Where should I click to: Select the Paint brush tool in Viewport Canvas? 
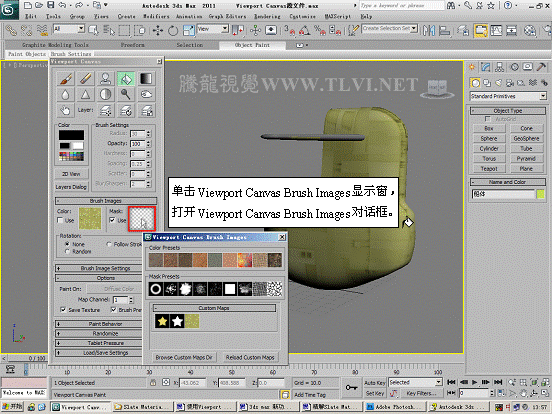click(65, 79)
